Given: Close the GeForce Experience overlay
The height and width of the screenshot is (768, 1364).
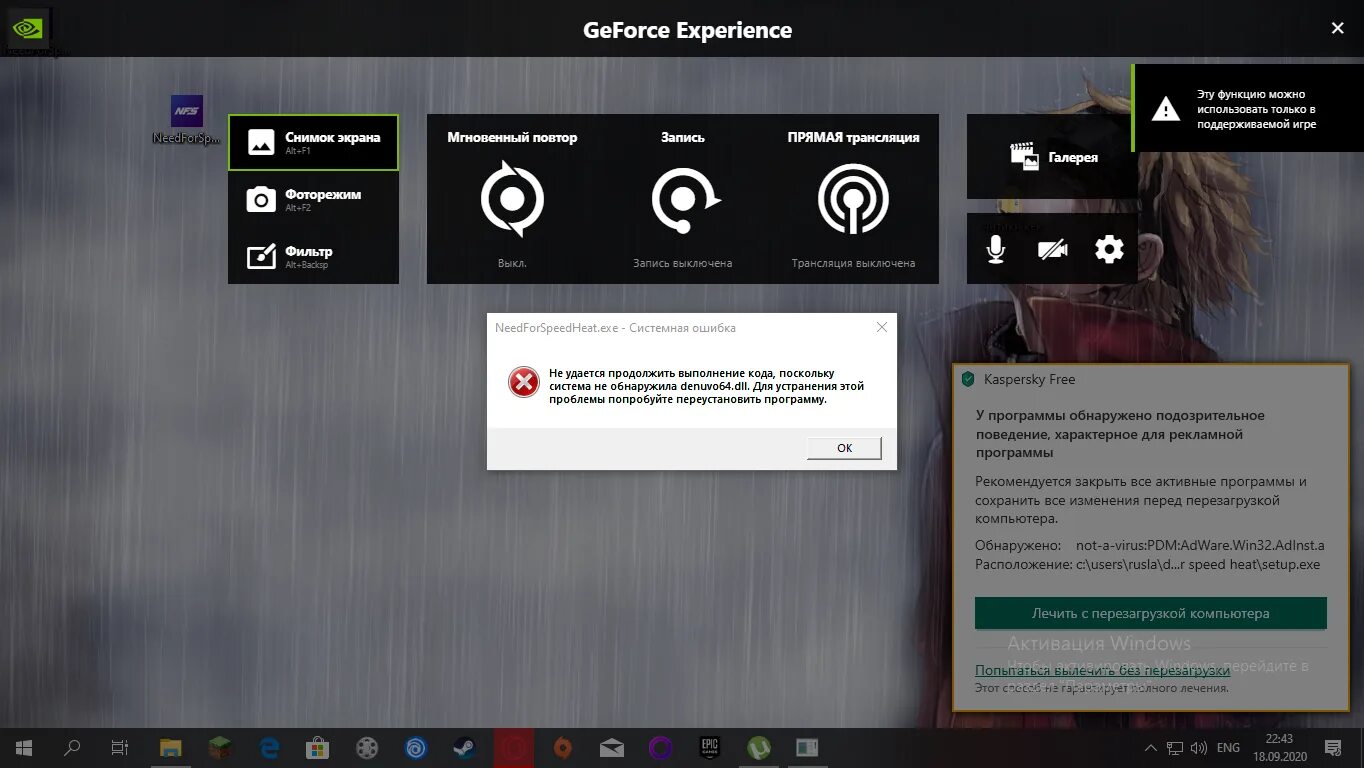Looking at the screenshot, I should point(1337,29).
